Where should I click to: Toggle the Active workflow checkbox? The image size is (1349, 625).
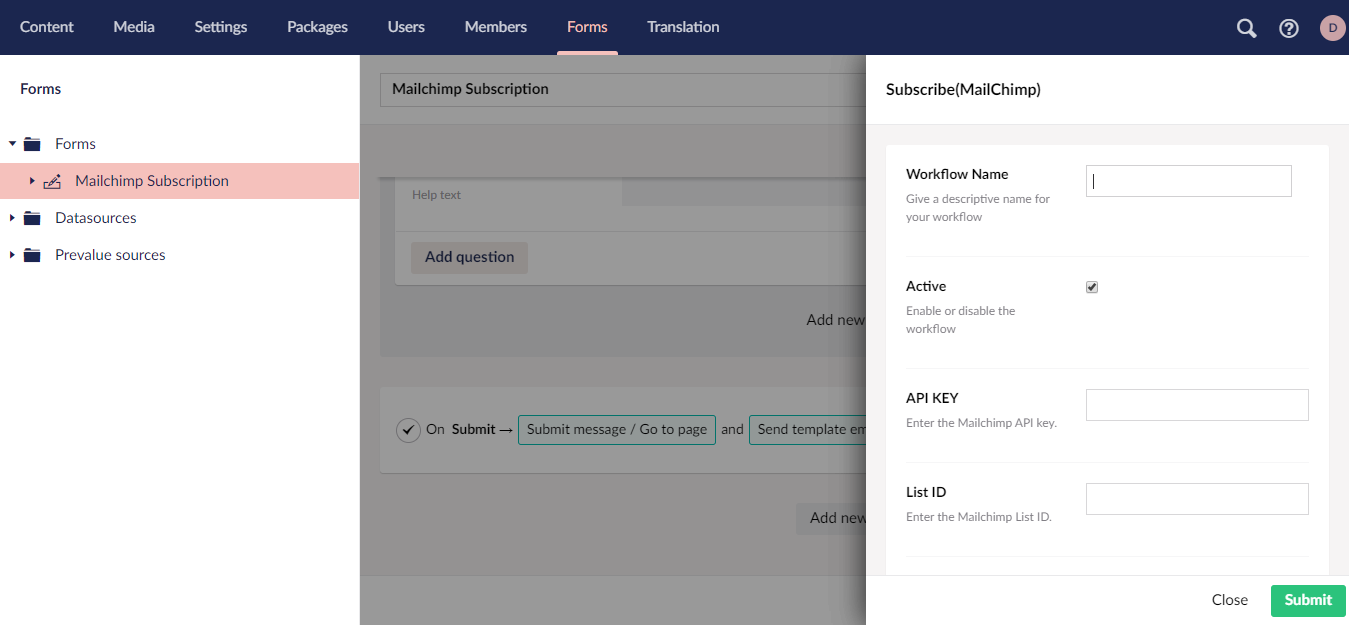[x=1092, y=287]
